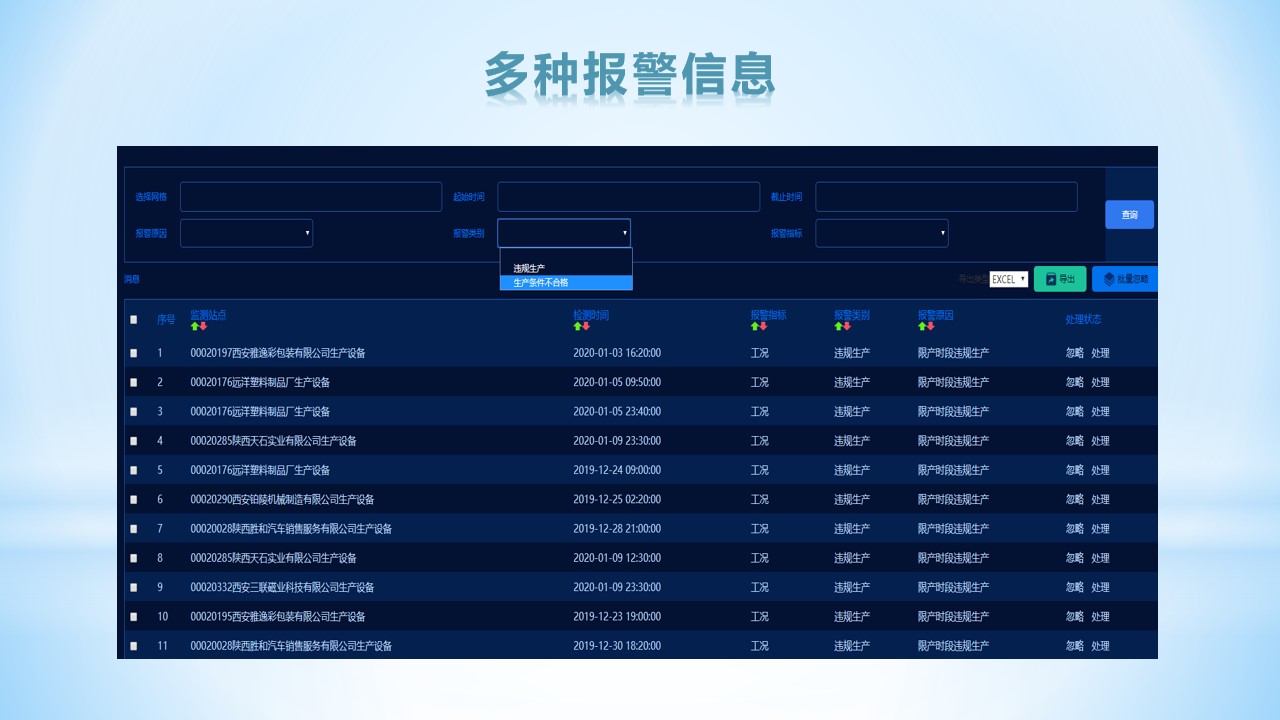Image resolution: width=1280 pixels, height=720 pixels.
Task: Sort 监测站点 column descending with red arrow
Action: [203, 326]
